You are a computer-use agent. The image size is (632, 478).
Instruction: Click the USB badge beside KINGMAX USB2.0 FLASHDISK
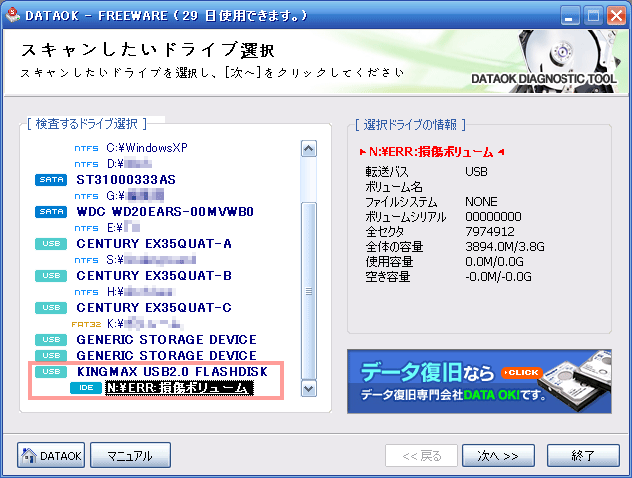click(x=51, y=372)
